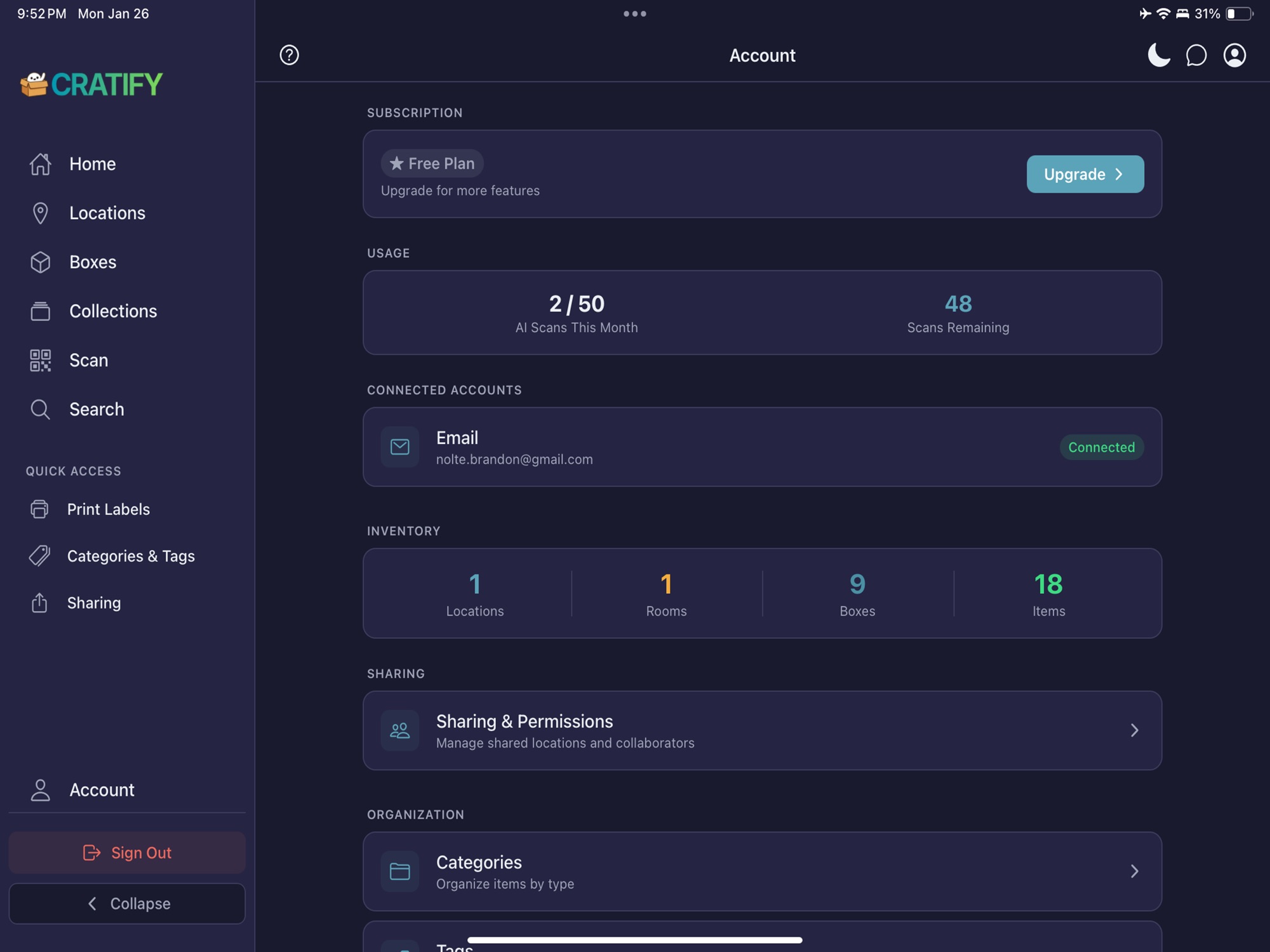Click the Wi-Fi icon in status bar
The width and height of the screenshot is (1270, 952).
pos(1163,13)
